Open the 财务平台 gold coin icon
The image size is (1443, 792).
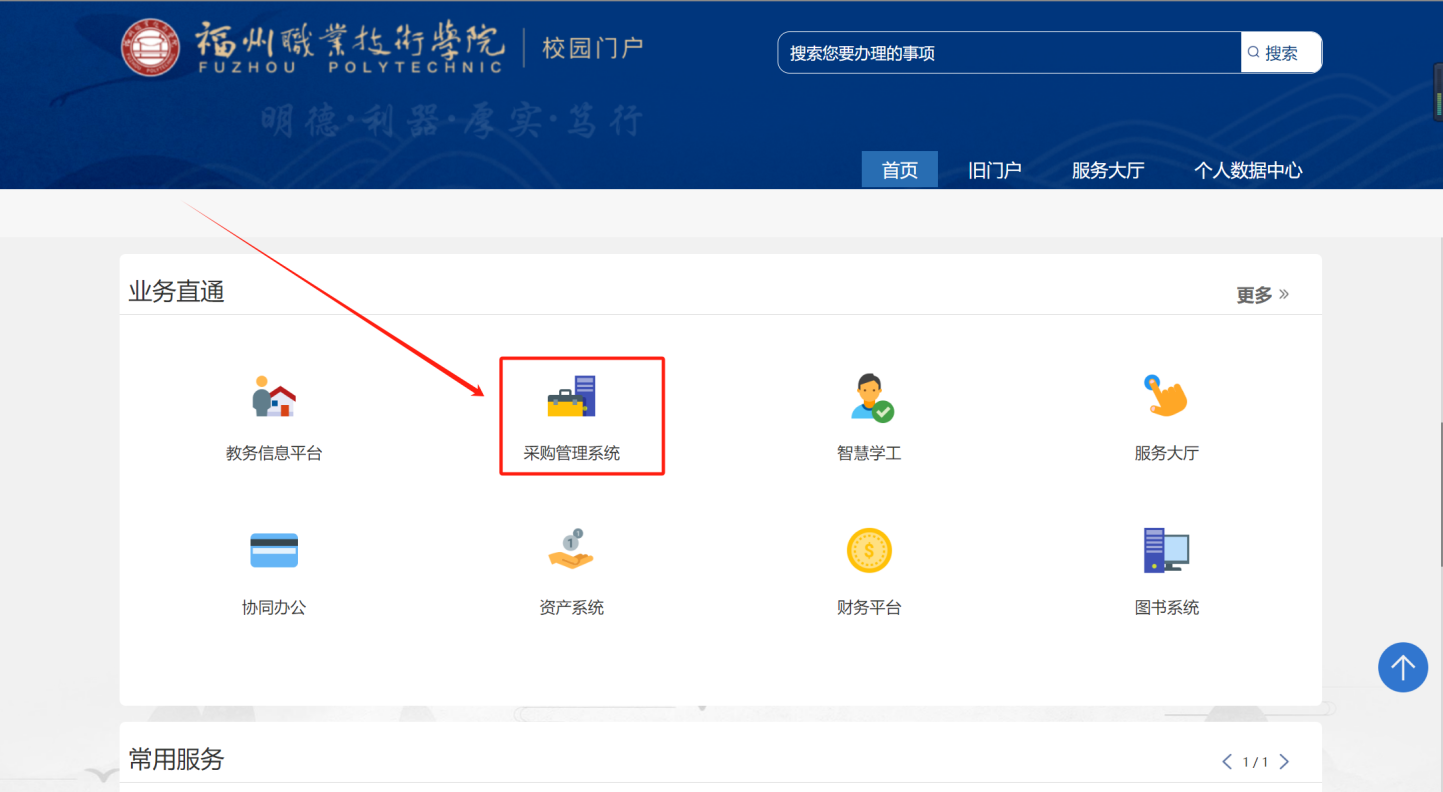[x=869, y=550]
